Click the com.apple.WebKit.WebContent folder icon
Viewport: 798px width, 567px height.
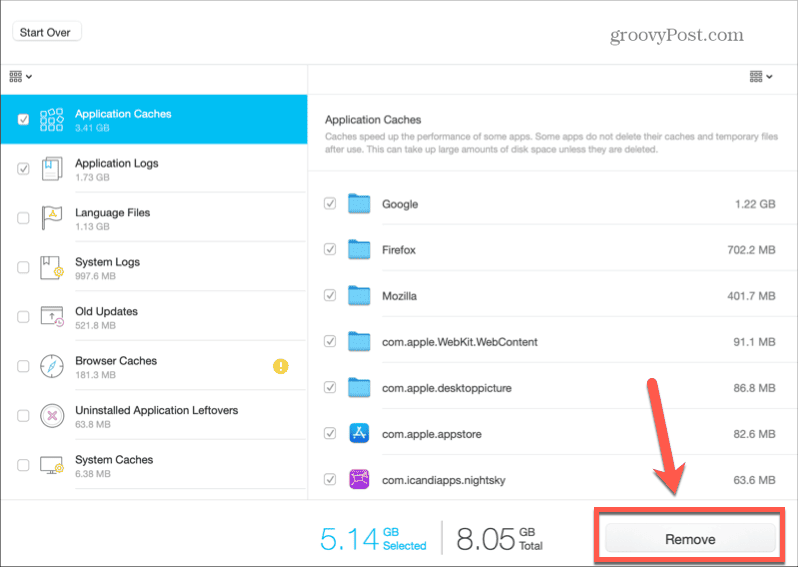pyautogui.click(x=359, y=342)
